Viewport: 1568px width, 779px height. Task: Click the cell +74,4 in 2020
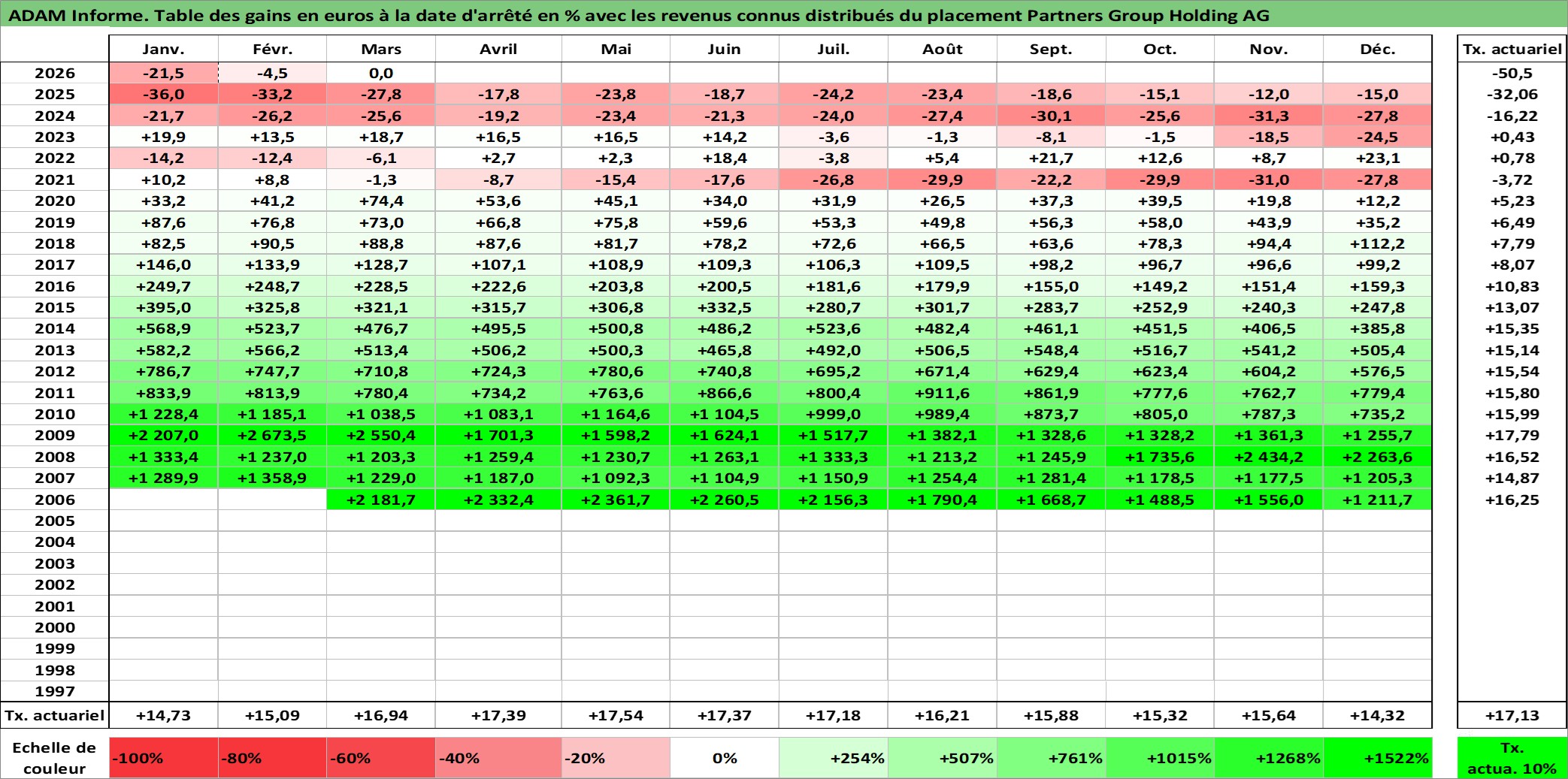coord(381,201)
